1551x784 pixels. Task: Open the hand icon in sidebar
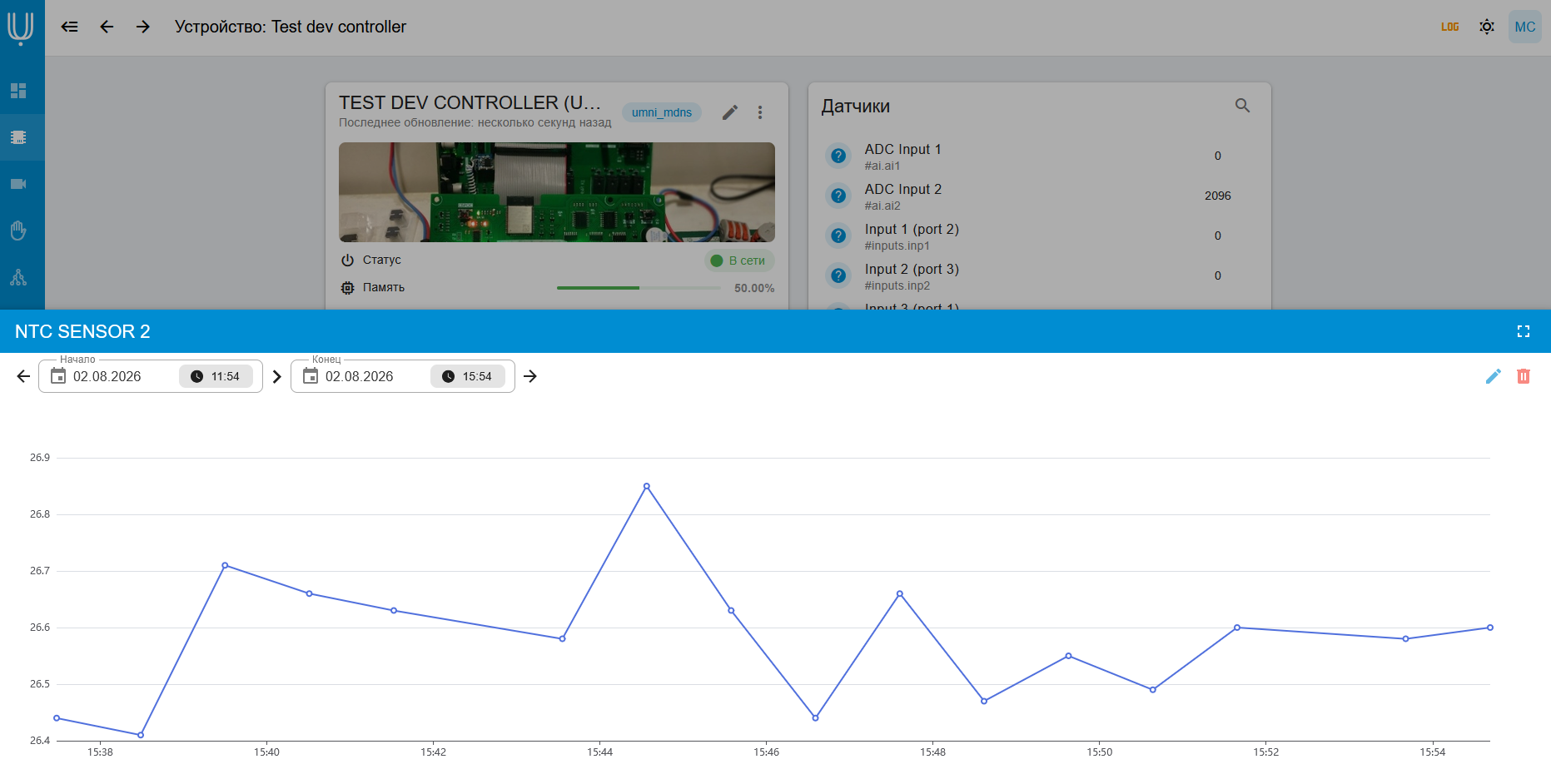click(18, 231)
